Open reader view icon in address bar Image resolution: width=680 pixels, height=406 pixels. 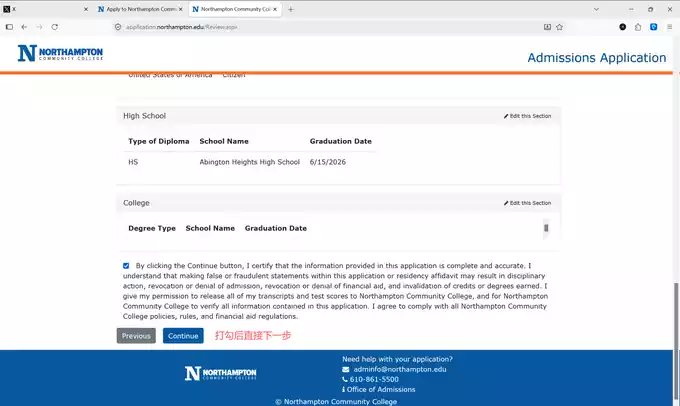(547, 27)
